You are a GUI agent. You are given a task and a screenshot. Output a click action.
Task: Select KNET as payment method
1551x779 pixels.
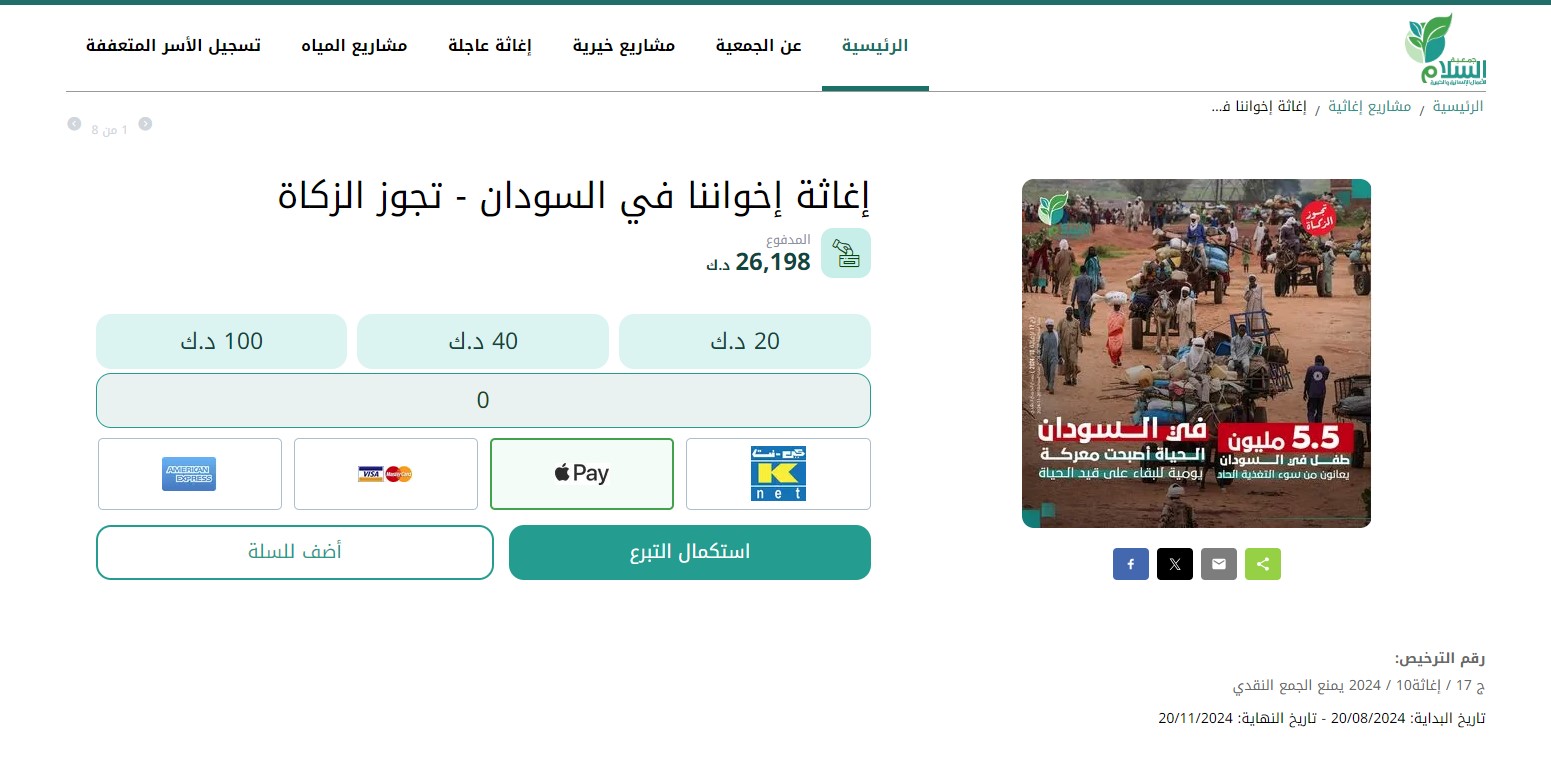pyautogui.click(x=778, y=474)
